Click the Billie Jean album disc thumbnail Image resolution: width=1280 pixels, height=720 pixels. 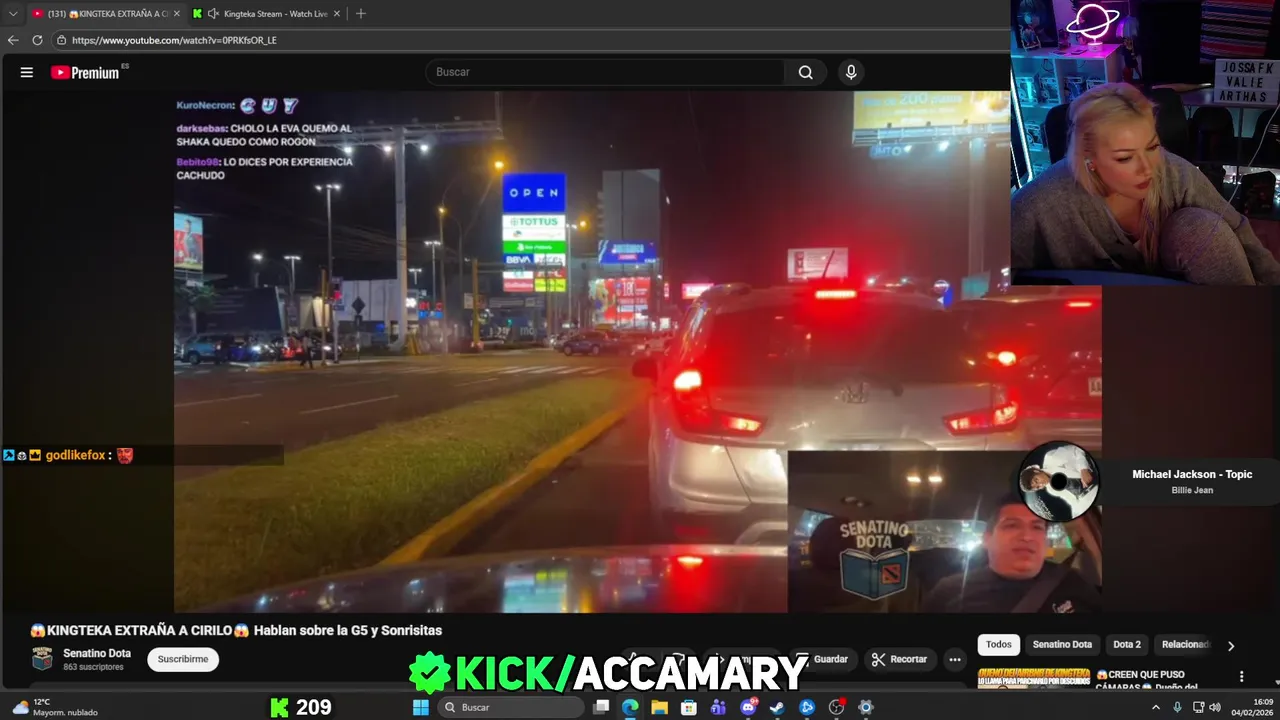(x=1059, y=482)
